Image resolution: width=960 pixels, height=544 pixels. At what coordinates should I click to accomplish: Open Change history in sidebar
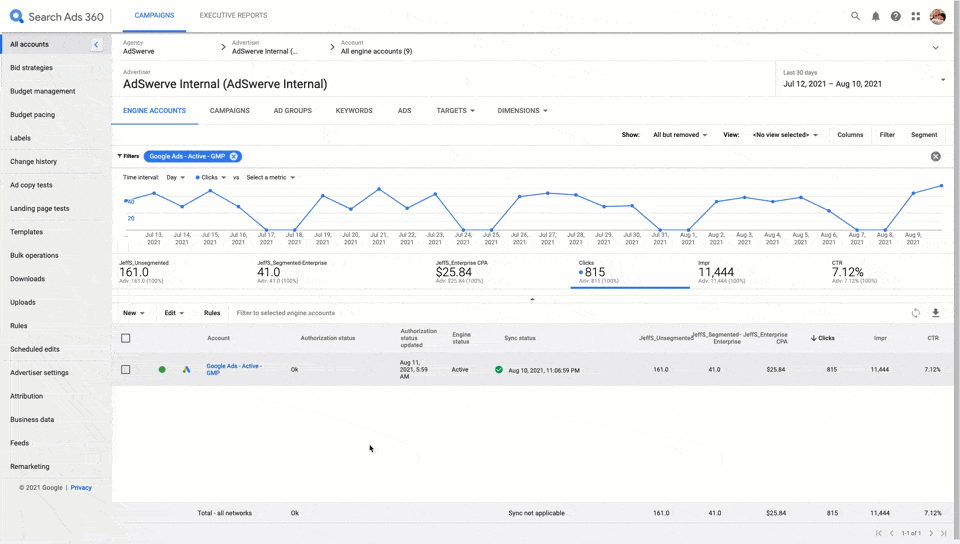(x=34, y=162)
